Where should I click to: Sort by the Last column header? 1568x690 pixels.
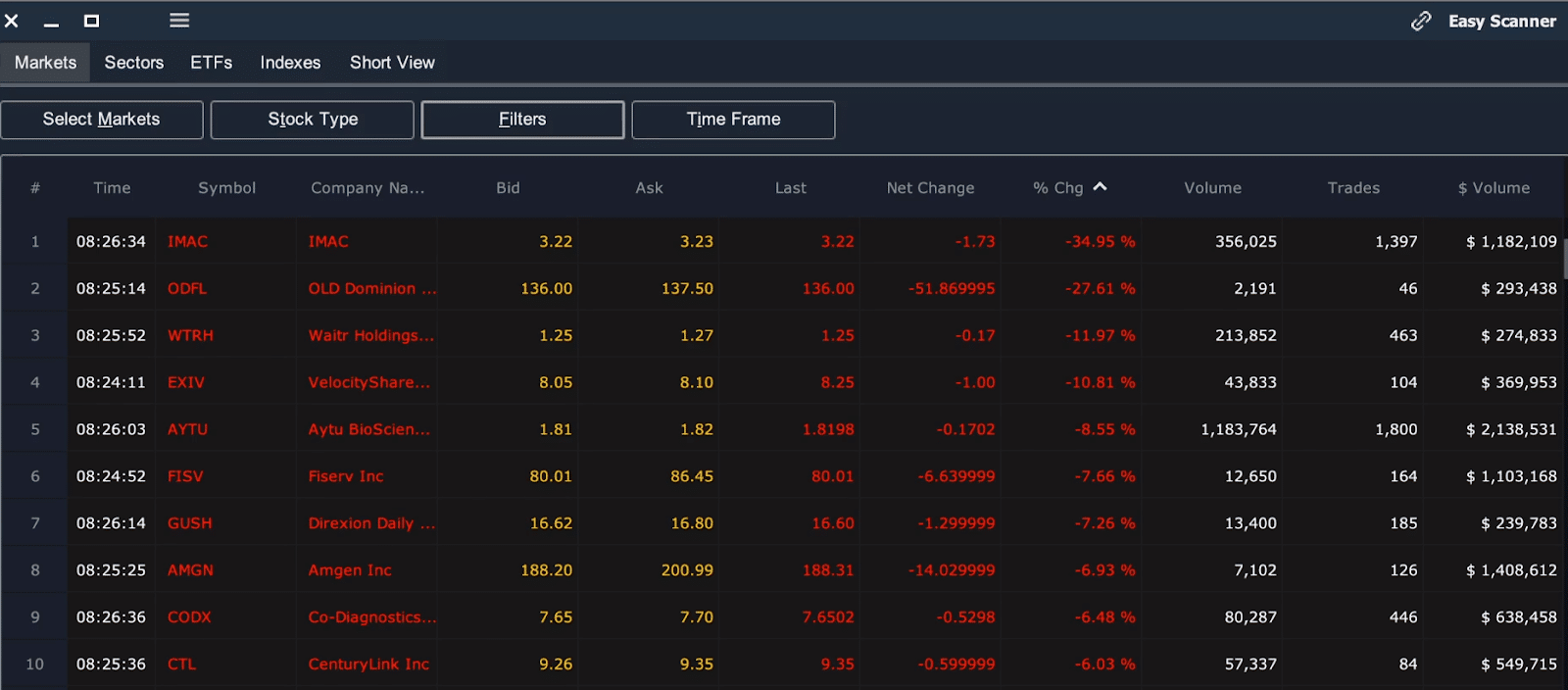(791, 188)
